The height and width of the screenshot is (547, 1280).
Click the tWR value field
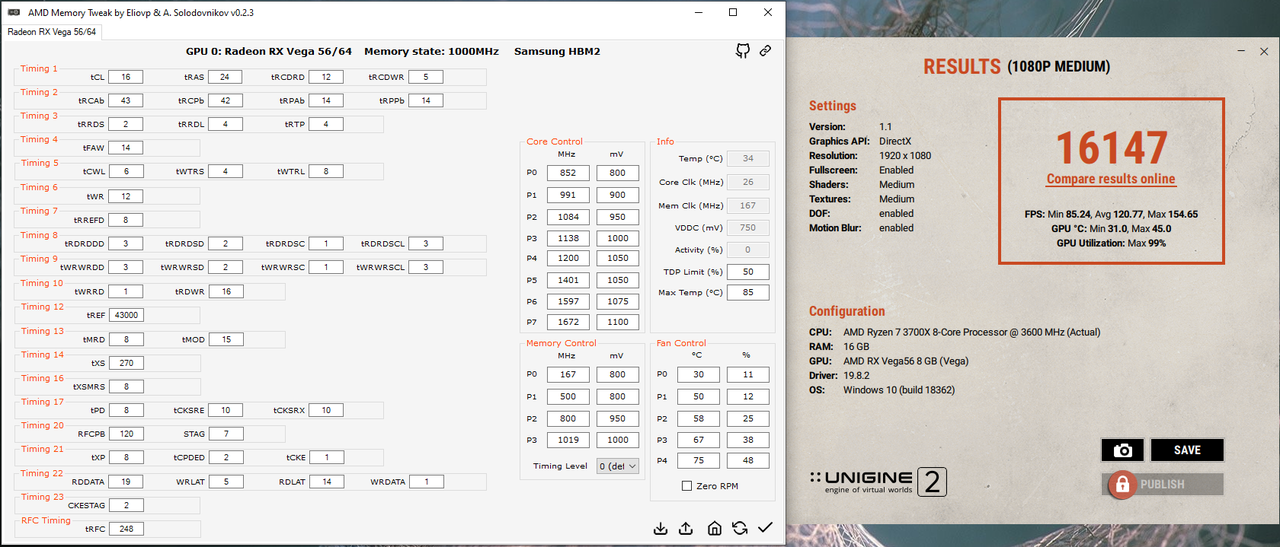coord(126,196)
